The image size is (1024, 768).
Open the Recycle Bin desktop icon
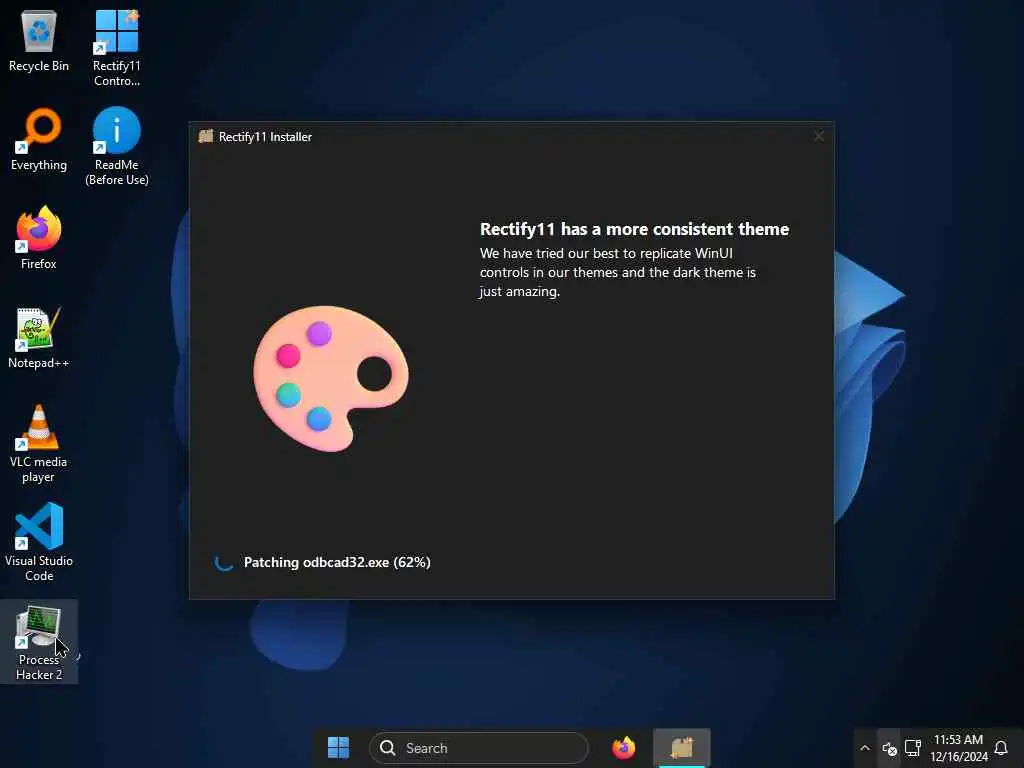(x=39, y=40)
